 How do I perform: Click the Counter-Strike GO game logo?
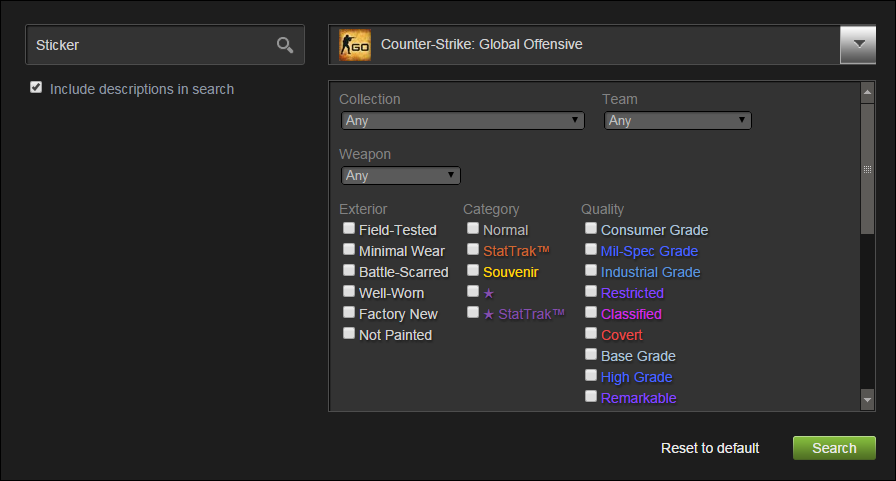click(355, 45)
